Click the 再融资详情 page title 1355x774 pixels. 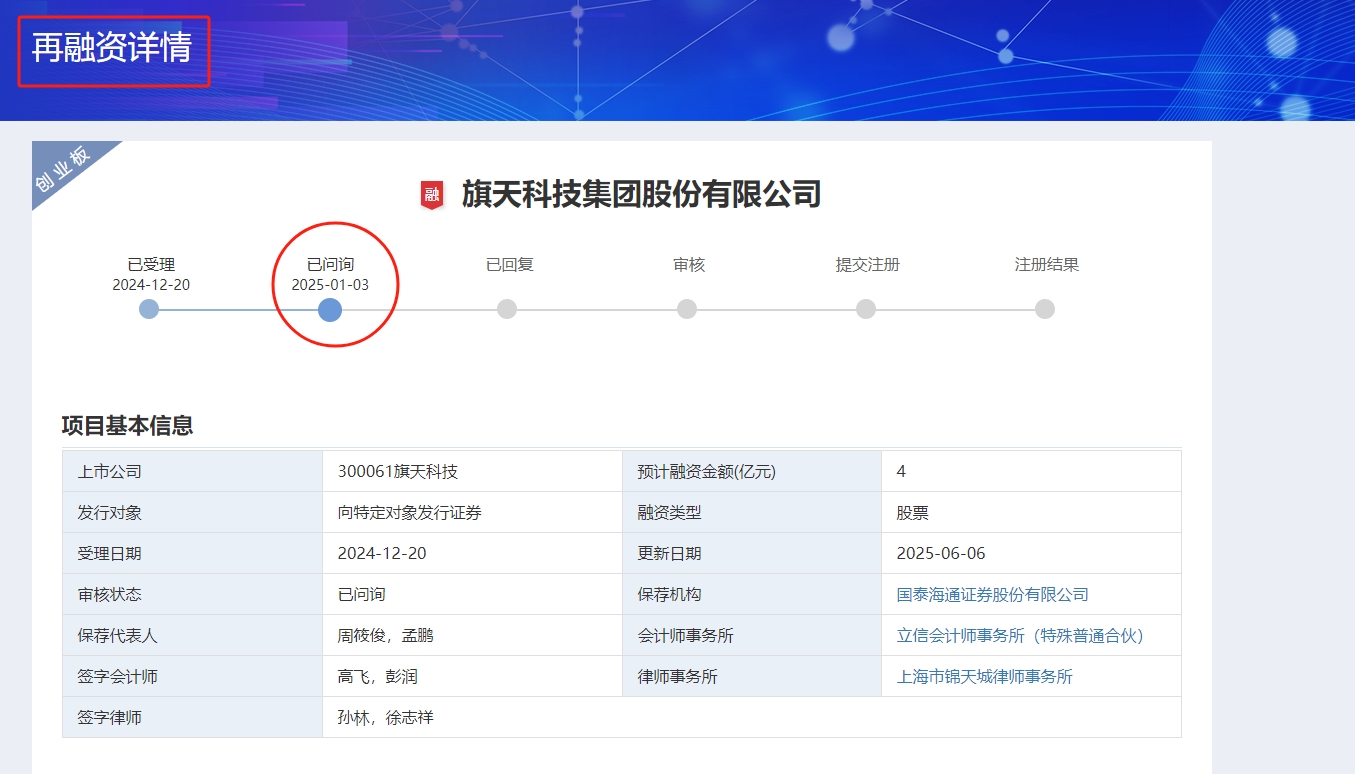tap(112, 48)
